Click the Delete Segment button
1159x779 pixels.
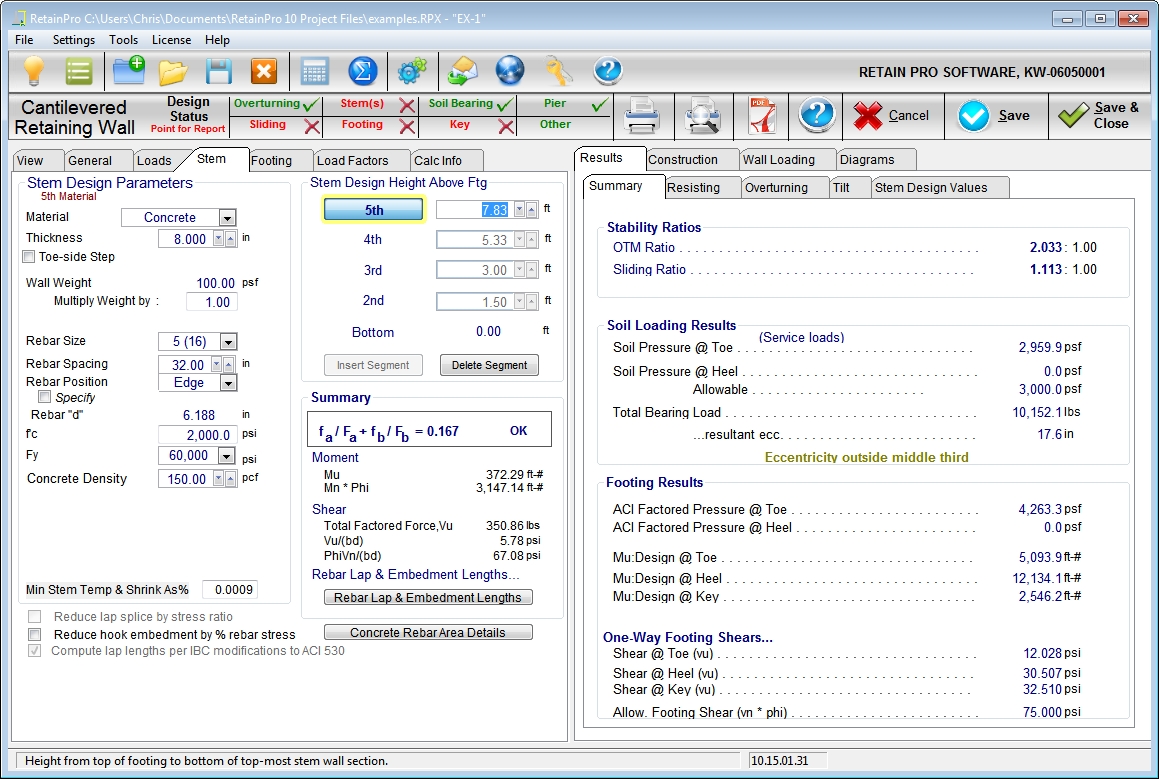(x=489, y=365)
